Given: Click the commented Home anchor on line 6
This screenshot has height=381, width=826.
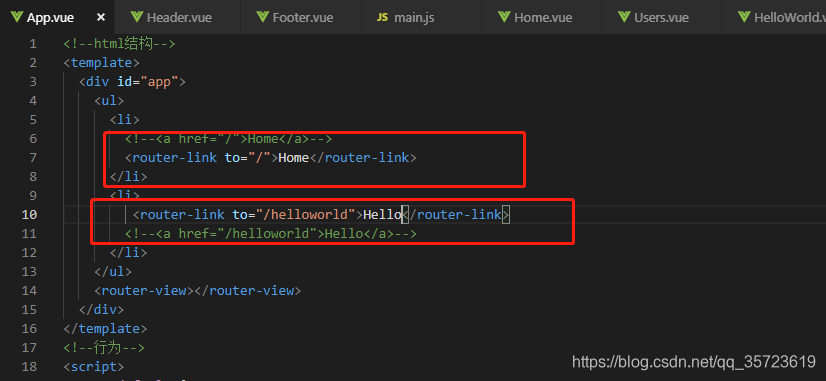Looking at the screenshot, I should coord(228,139).
